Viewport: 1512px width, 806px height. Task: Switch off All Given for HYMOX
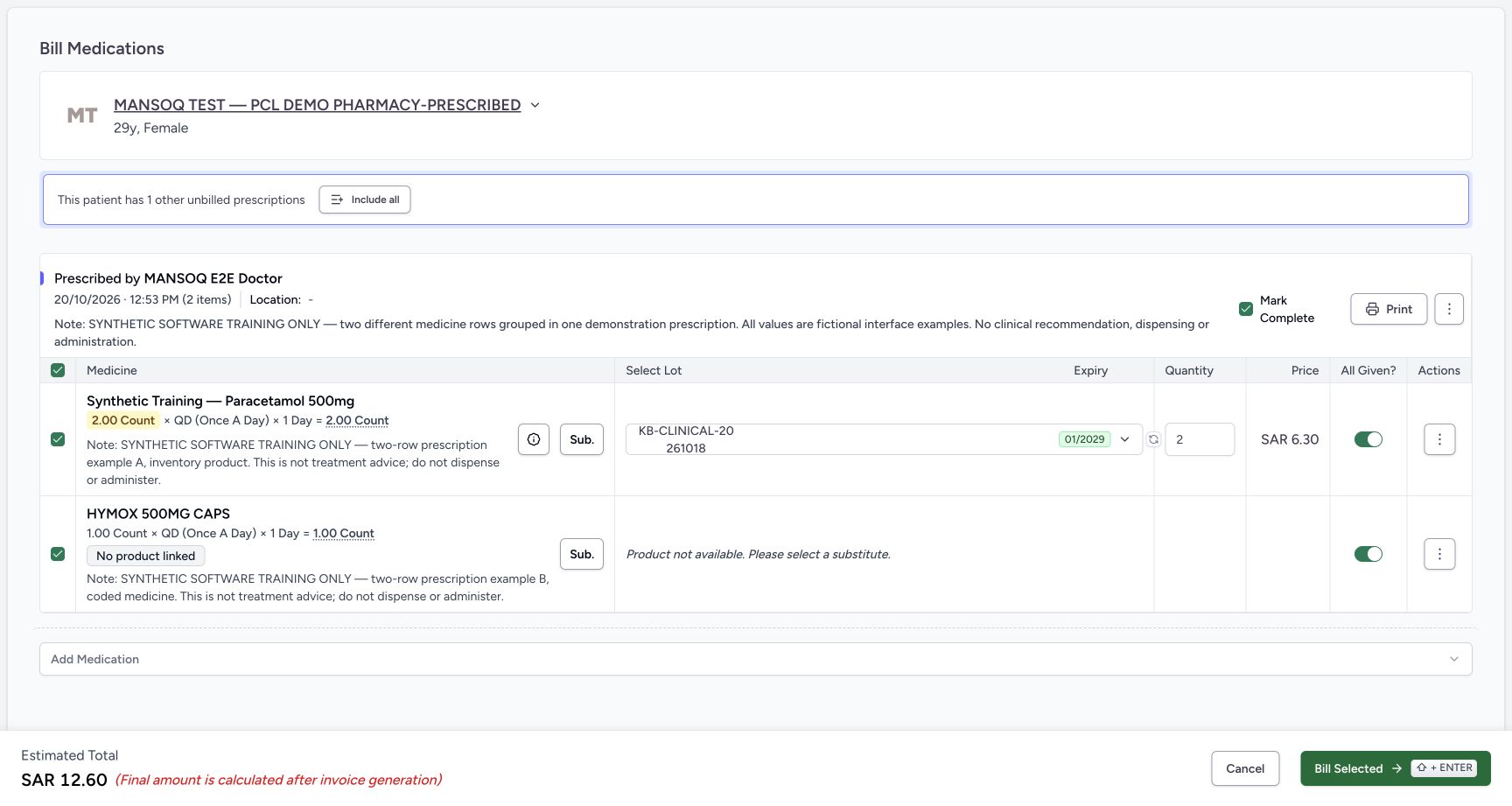click(x=1368, y=554)
